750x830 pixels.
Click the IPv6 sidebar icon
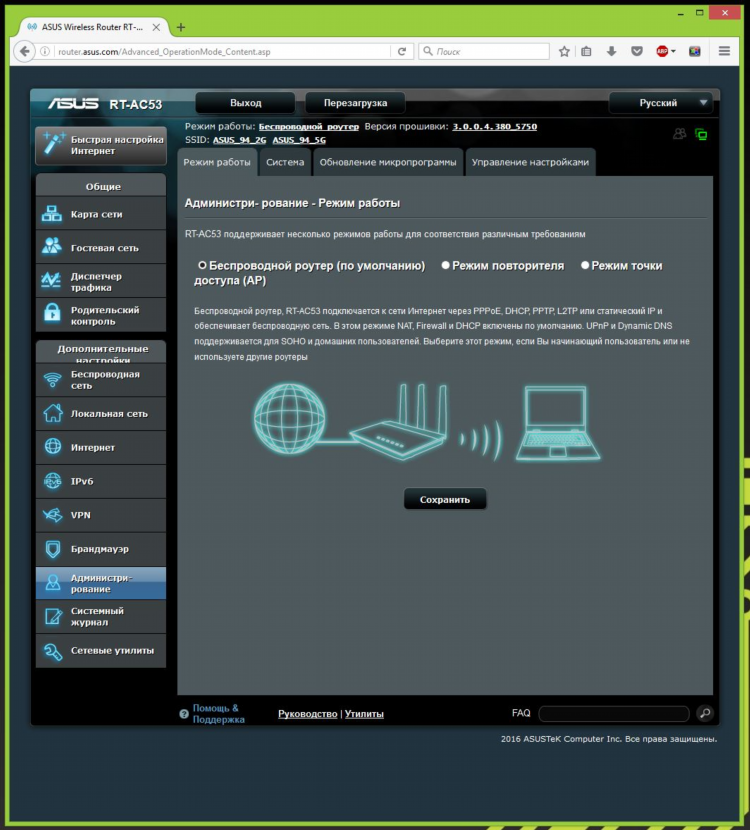point(52,481)
